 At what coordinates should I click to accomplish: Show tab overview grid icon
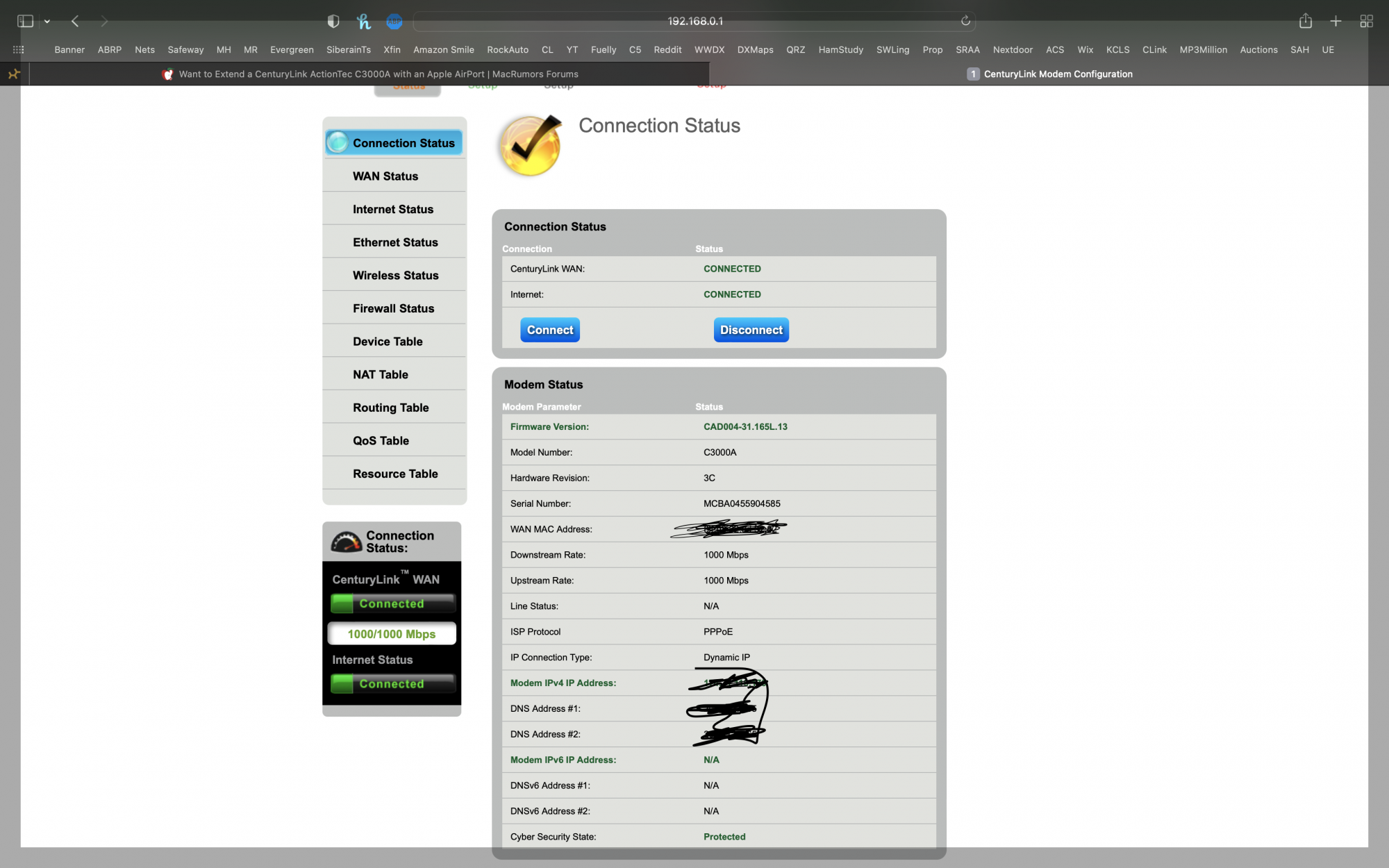pos(1366,22)
